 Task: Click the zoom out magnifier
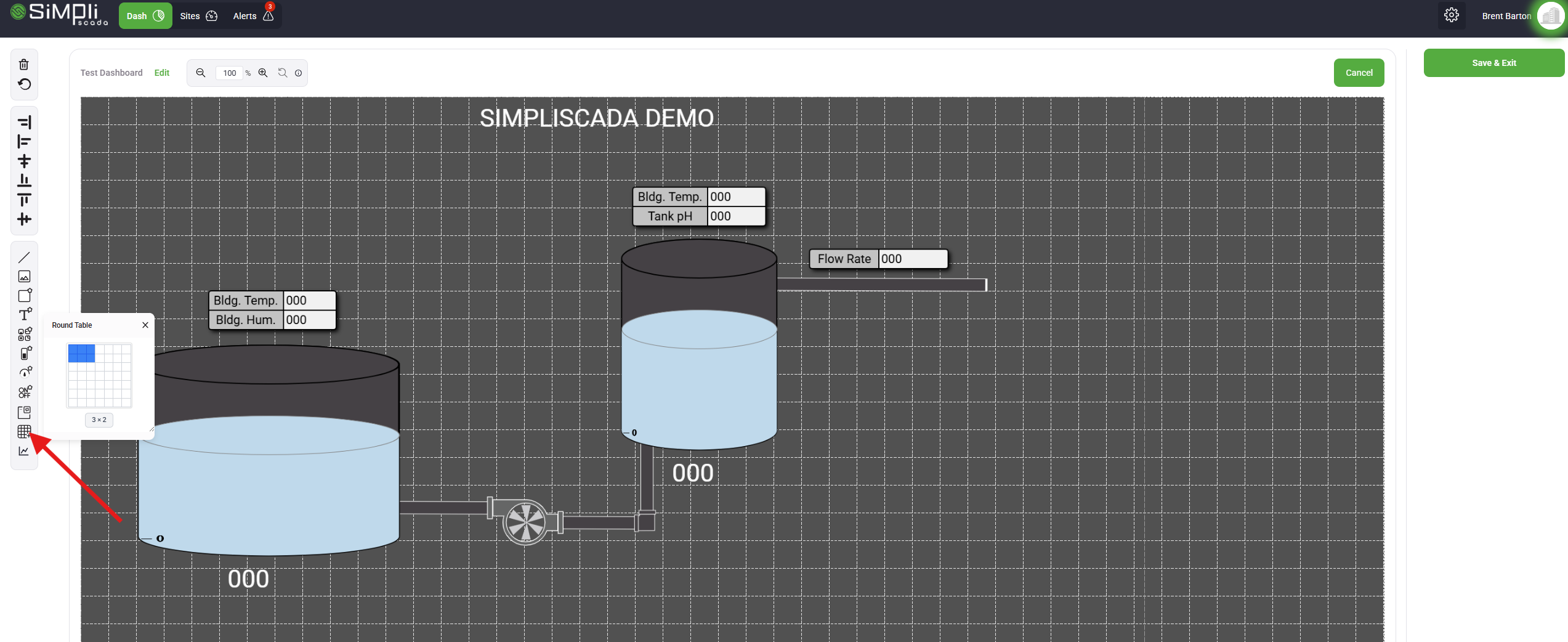(x=201, y=73)
